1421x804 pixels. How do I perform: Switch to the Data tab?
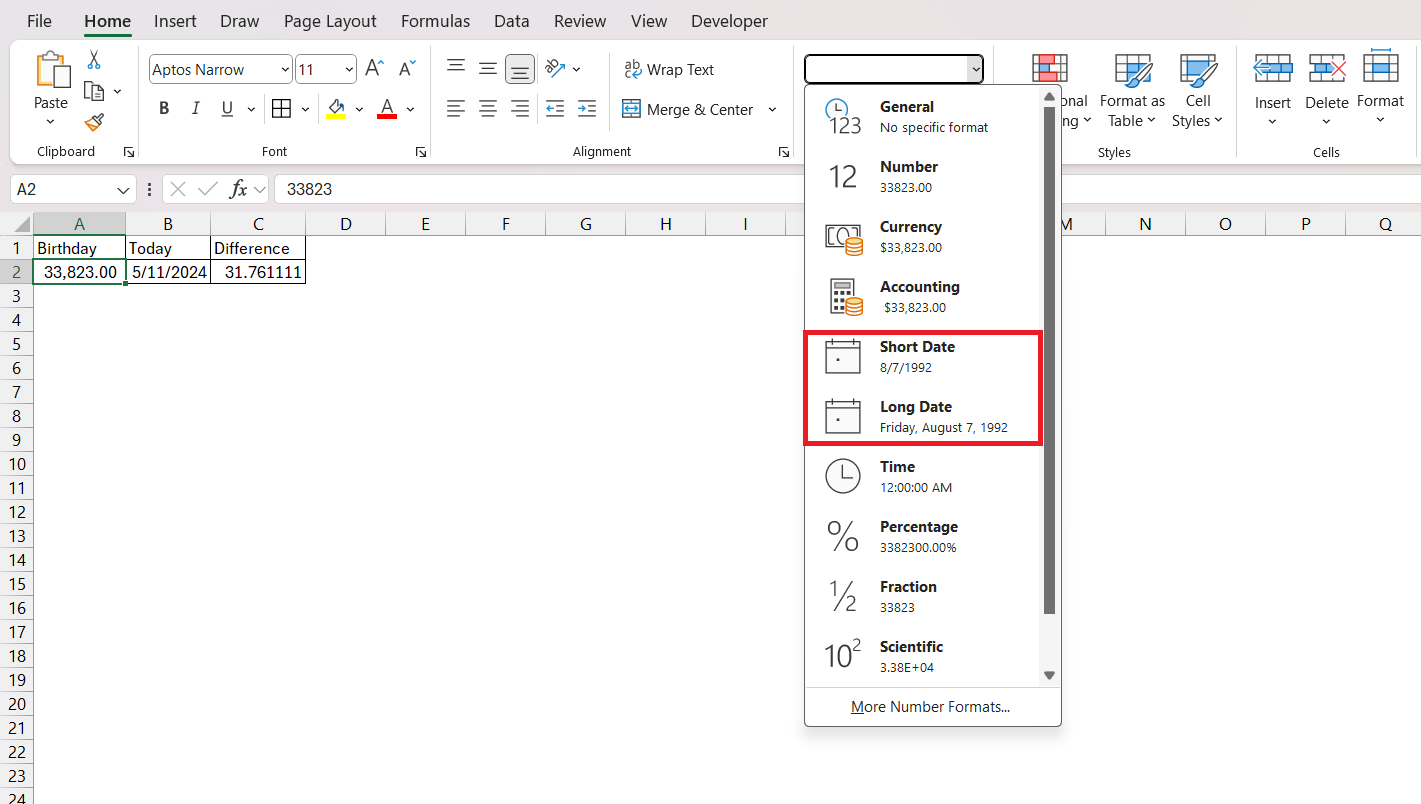512,21
